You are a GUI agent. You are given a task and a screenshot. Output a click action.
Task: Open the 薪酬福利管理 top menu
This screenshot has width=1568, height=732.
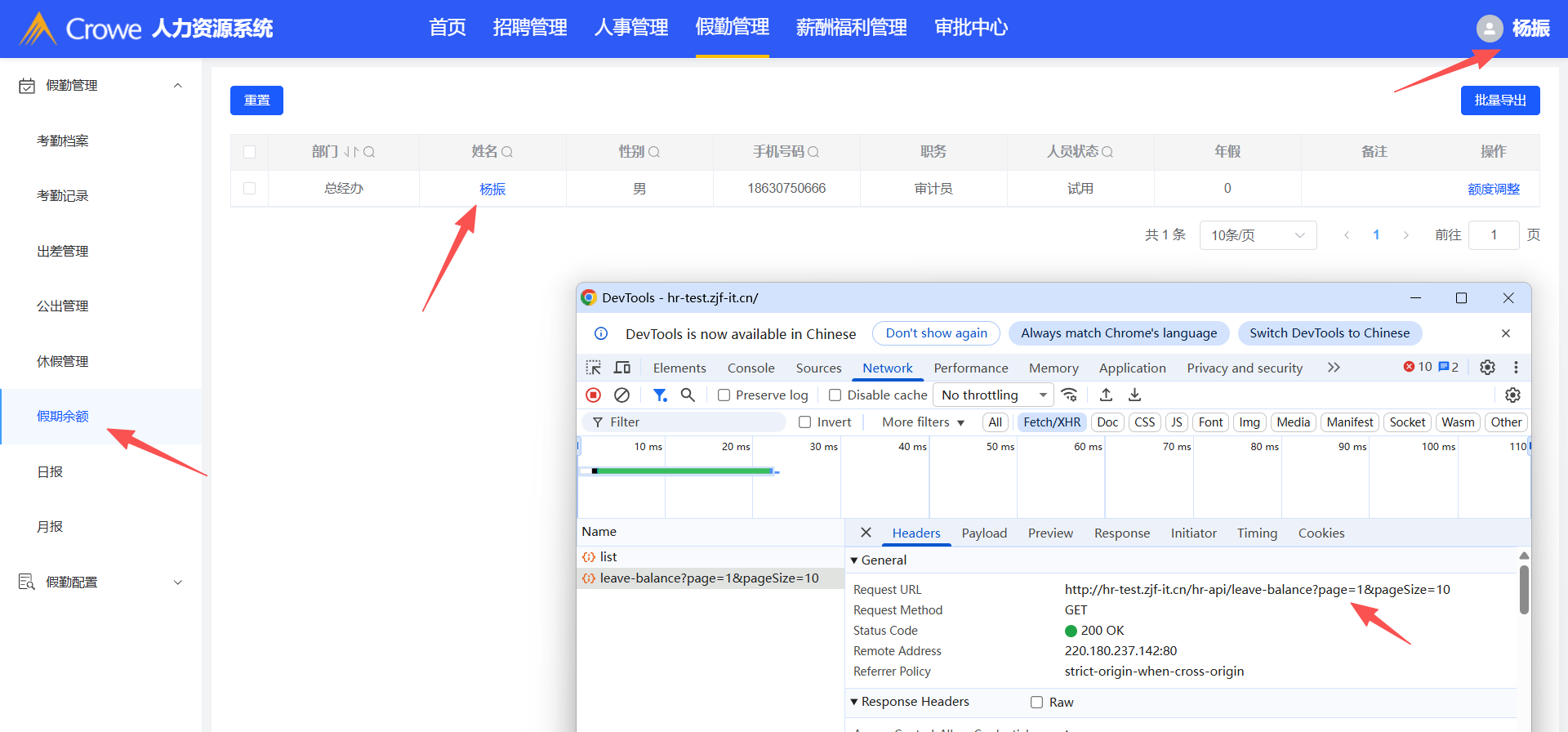tap(851, 28)
